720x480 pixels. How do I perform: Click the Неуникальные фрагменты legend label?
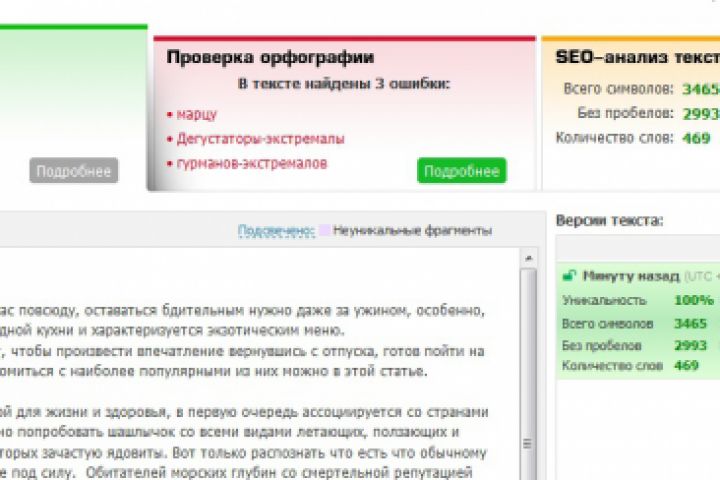coord(412,231)
